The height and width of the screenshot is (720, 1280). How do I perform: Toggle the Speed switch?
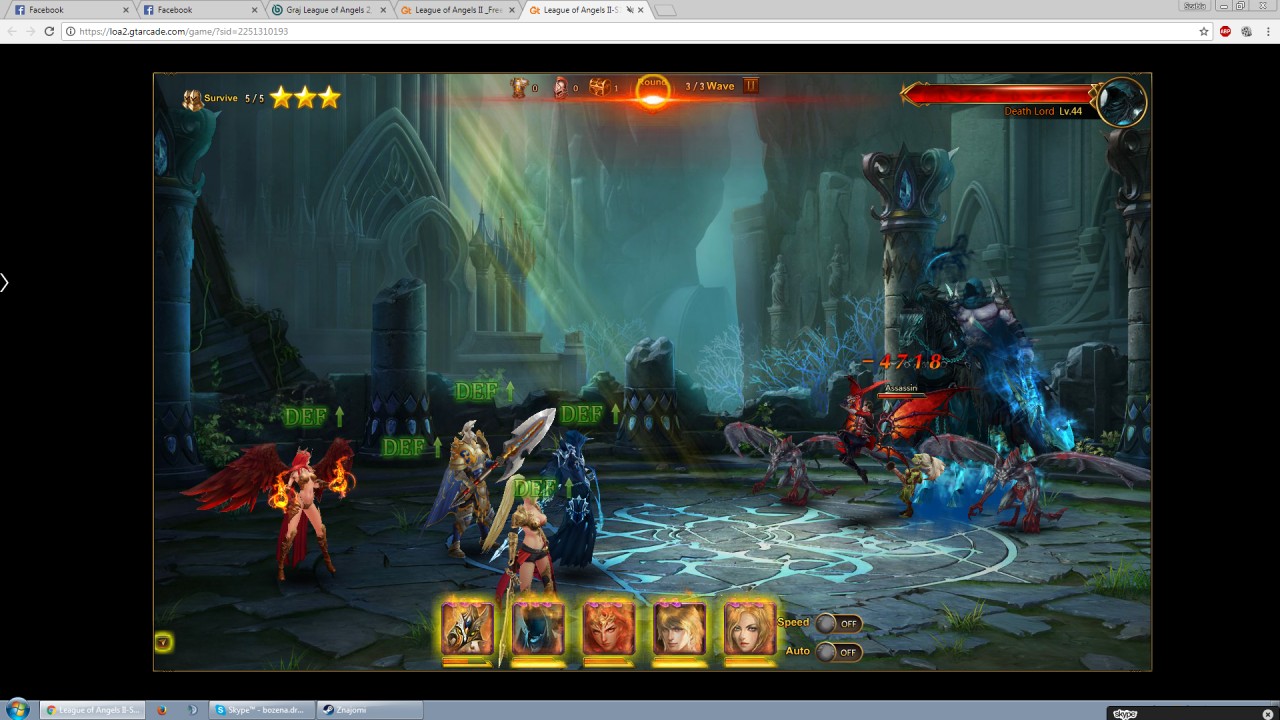click(838, 623)
